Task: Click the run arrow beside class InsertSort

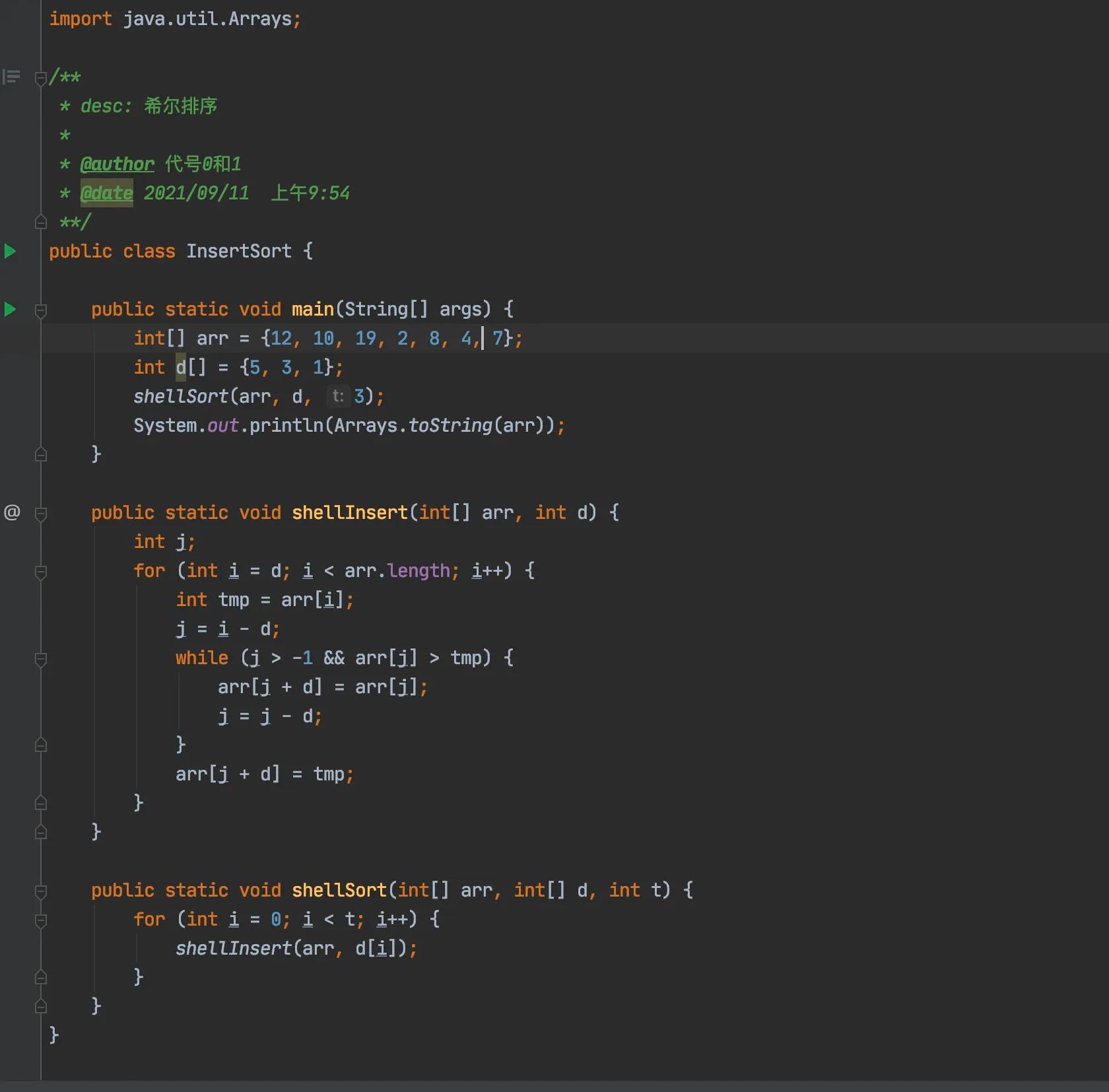Action: pos(10,251)
